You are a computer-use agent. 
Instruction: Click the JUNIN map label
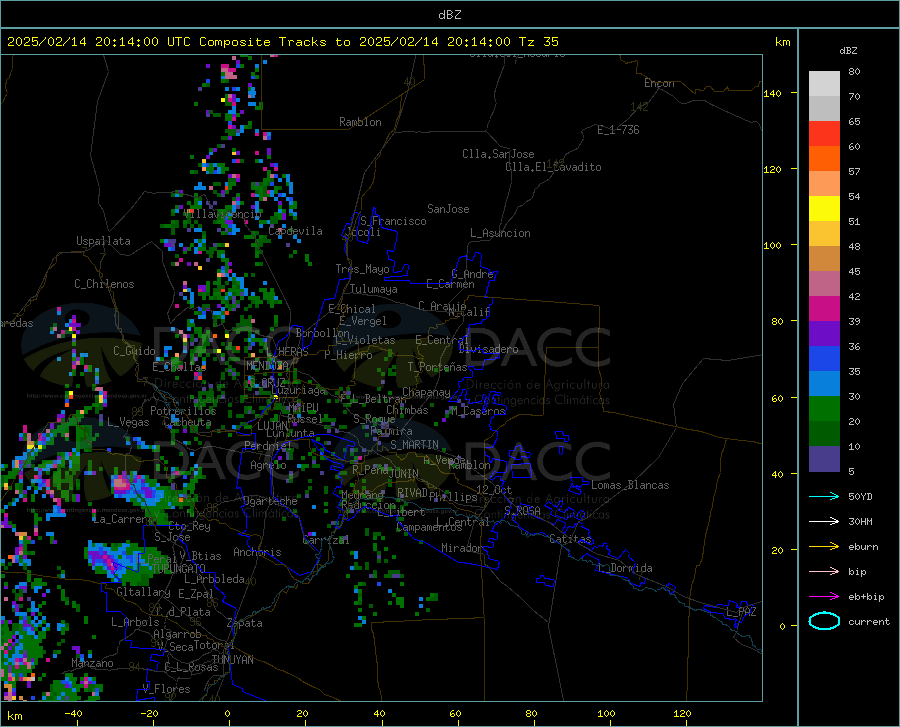(x=404, y=474)
